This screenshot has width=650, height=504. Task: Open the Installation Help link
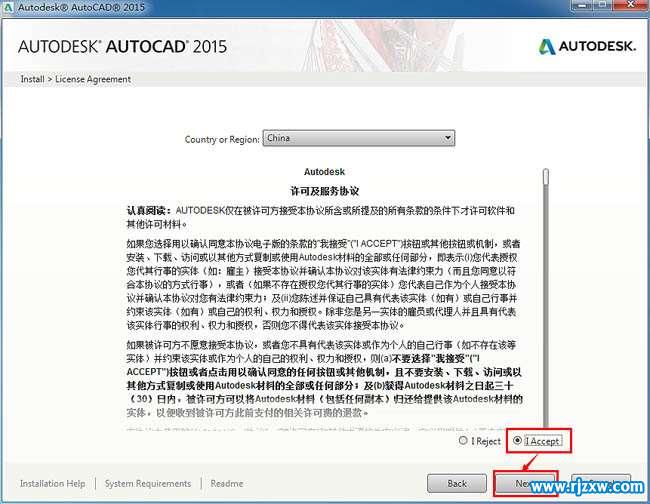click(x=52, y=484)
